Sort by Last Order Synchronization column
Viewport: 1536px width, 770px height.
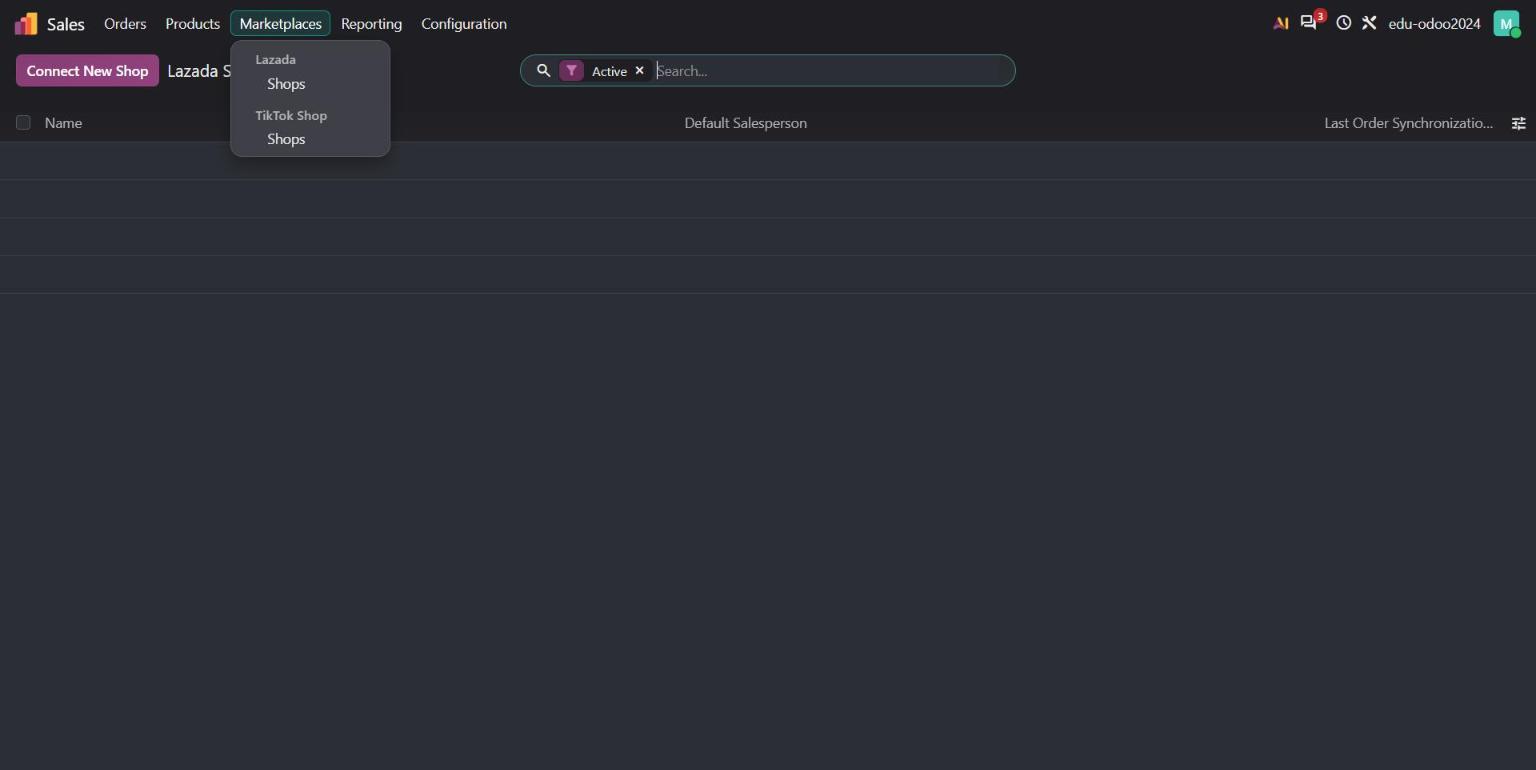pyautogui.click(x=1408, y=123)
